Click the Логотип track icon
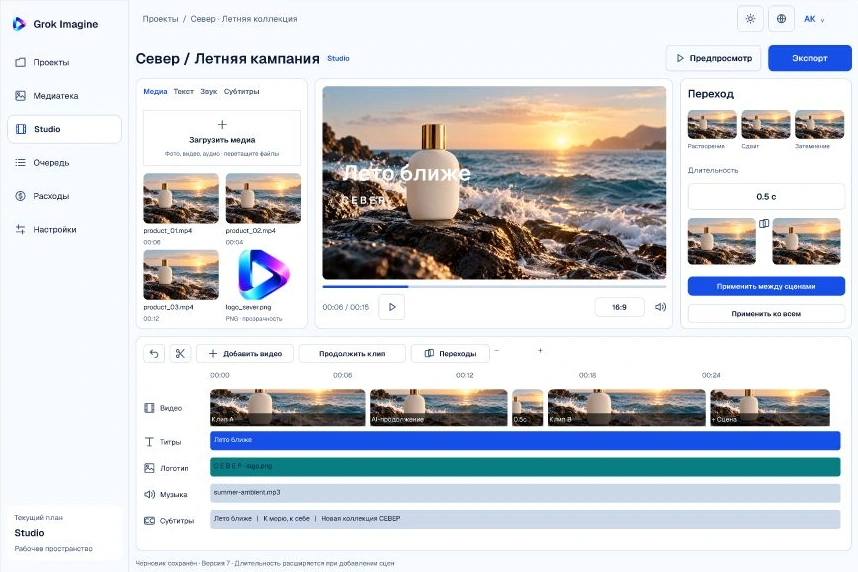This screenshot has height=572, width=858. (149, 468)
